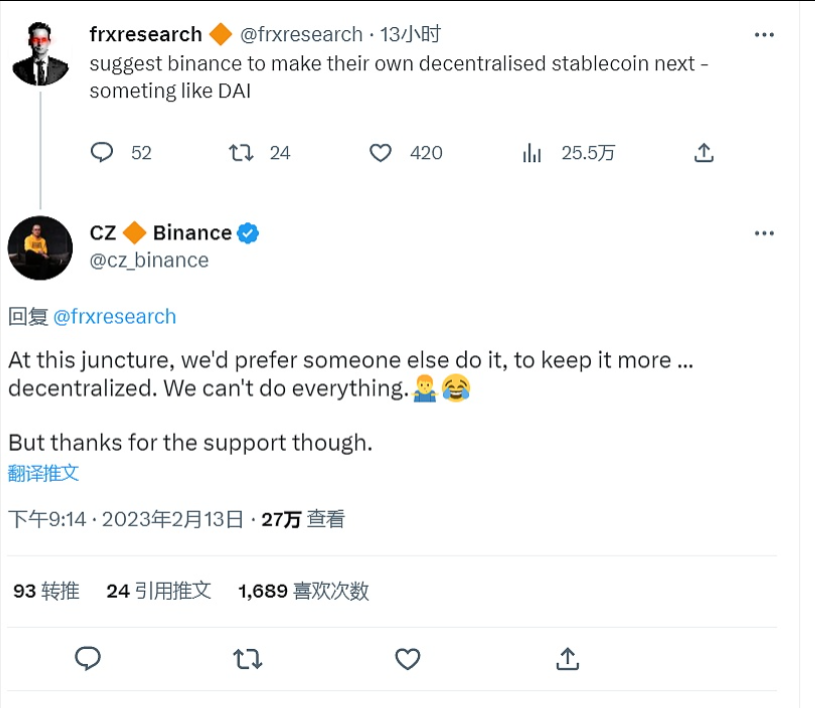The width and height of the screenshot is (815, 708).
Task: Open the more options menu on CZ's tweet
Action: 764,232
